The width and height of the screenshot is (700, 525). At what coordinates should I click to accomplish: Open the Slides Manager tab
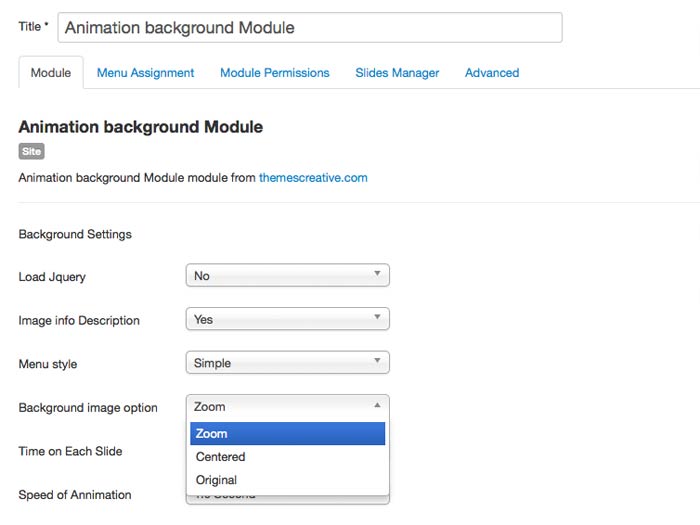pos(397,73)
